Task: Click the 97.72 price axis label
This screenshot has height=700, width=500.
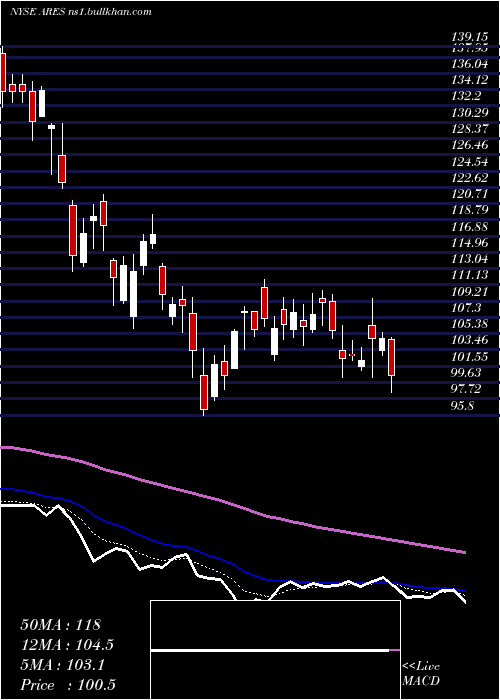Action: point(467,389)
